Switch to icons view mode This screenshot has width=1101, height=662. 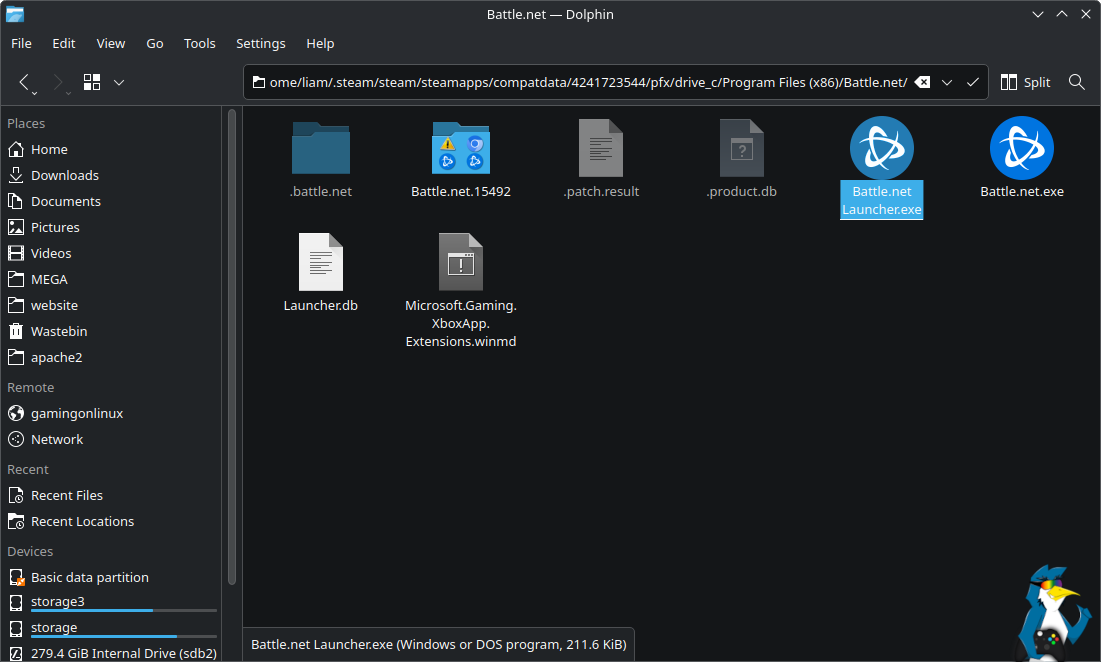tap(92, 82)
